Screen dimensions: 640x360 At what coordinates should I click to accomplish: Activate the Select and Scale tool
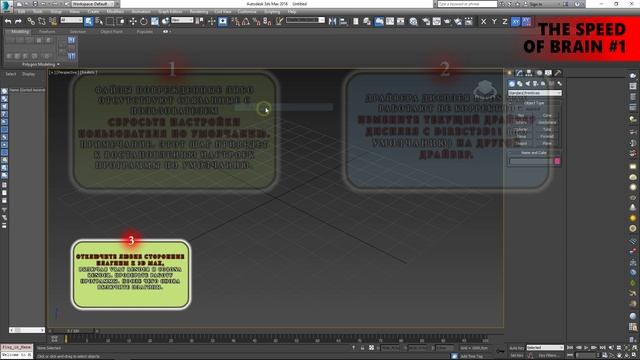coord(155,21)
